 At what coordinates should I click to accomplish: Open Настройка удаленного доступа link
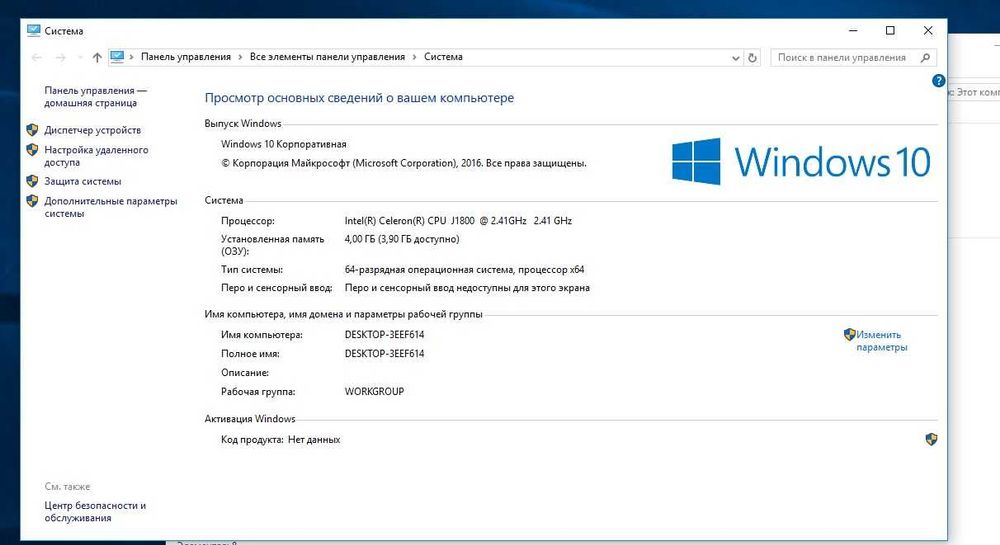tap(96, 156)
